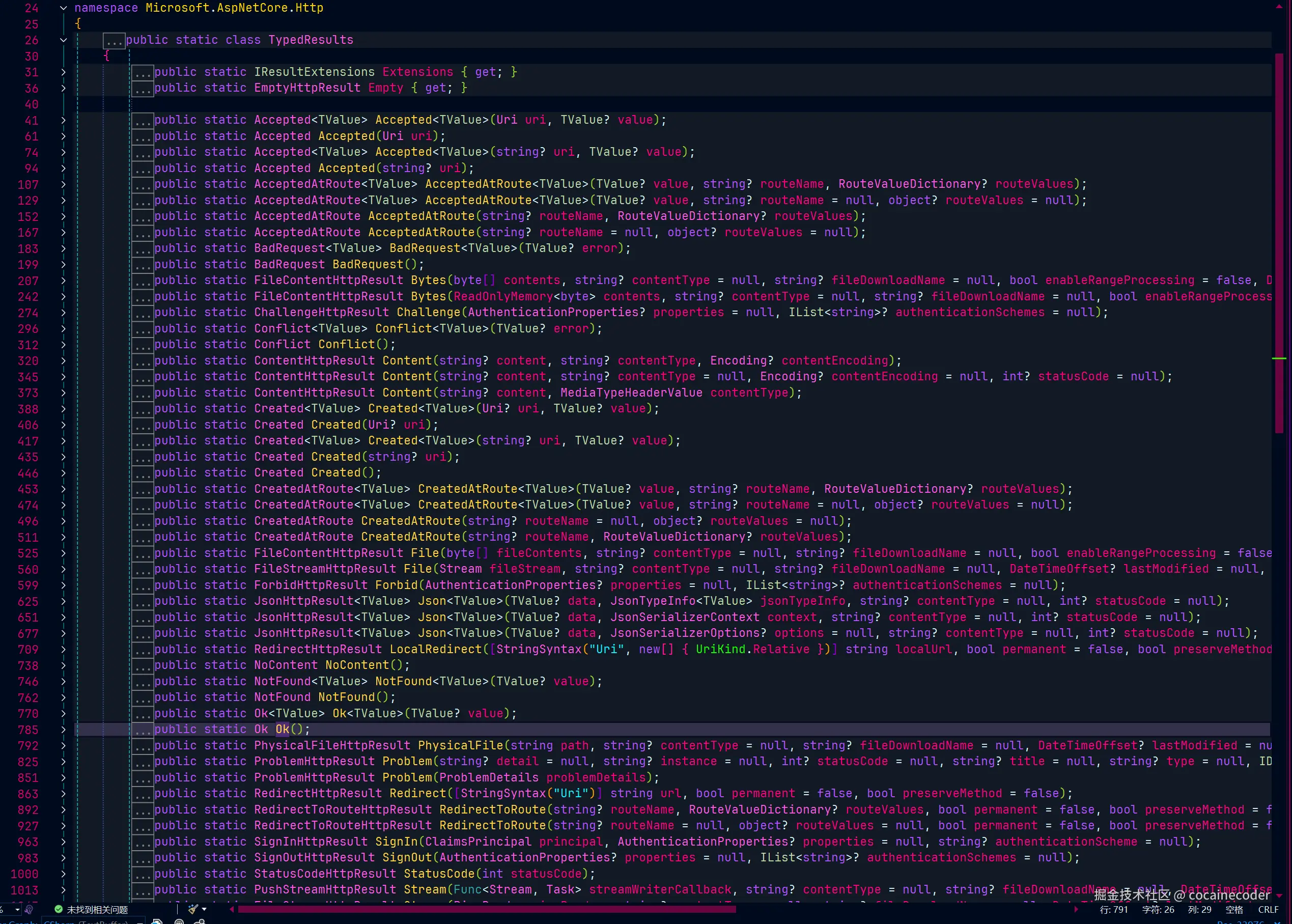Click the horizontal scrollbar right arrow

[x=1076, y=909]
